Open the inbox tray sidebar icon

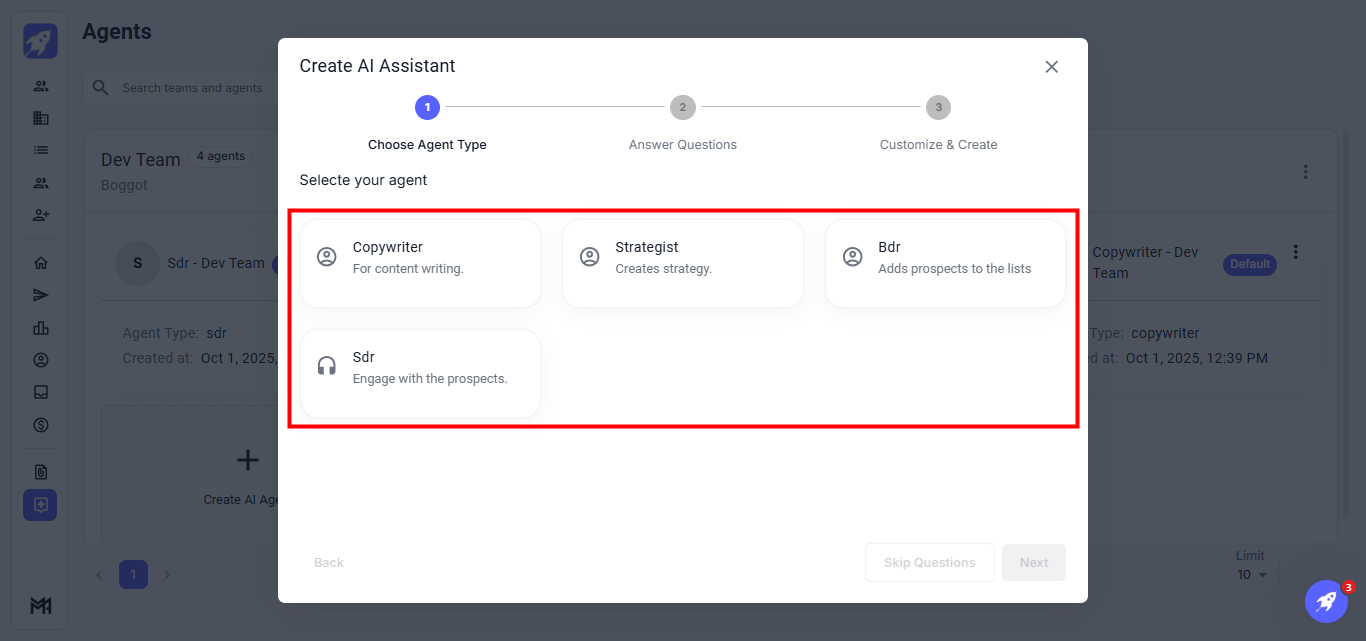point(41,392)
